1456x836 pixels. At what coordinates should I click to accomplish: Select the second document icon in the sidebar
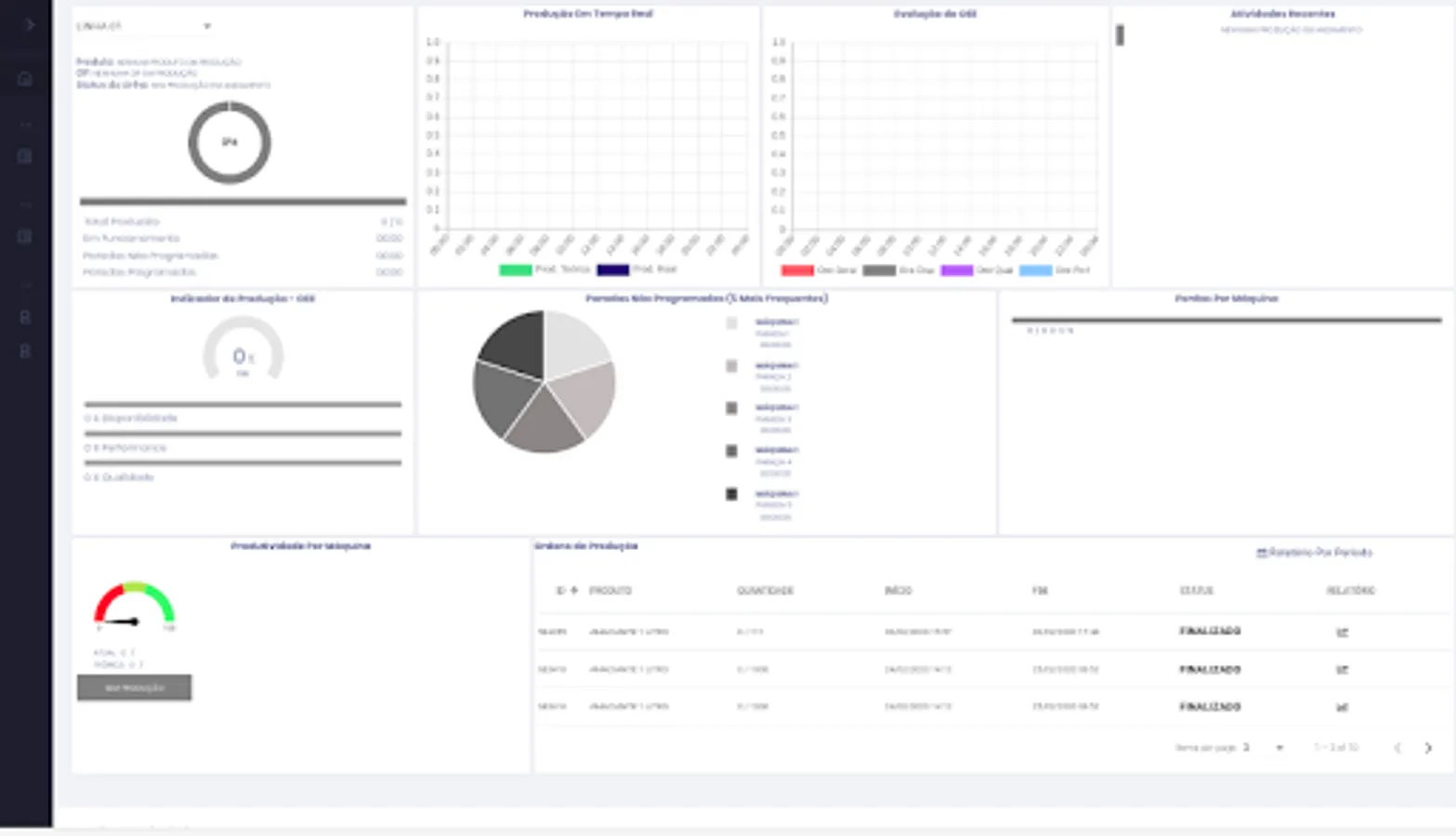click(24, 236)
